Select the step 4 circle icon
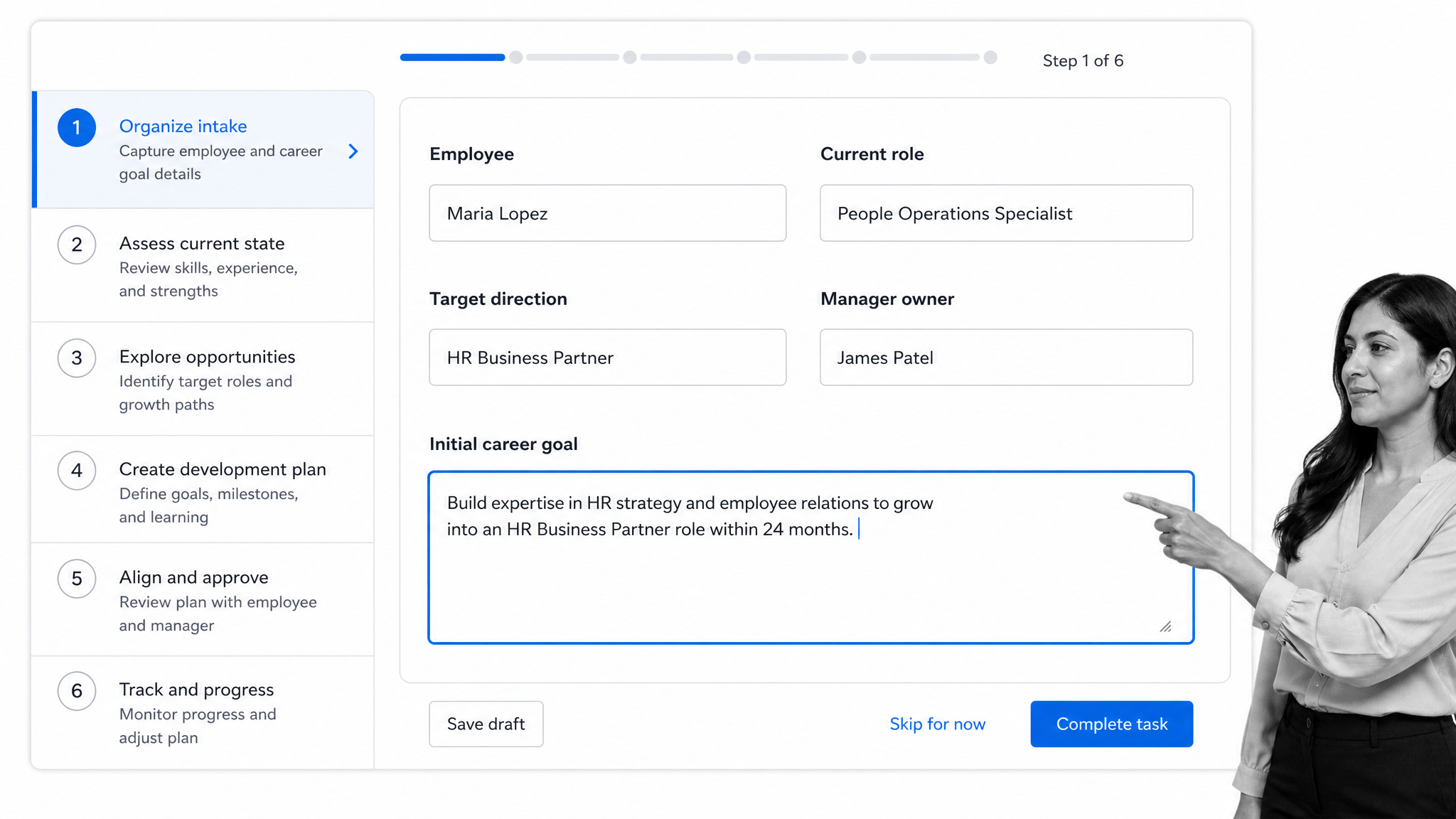 point(77,471)
